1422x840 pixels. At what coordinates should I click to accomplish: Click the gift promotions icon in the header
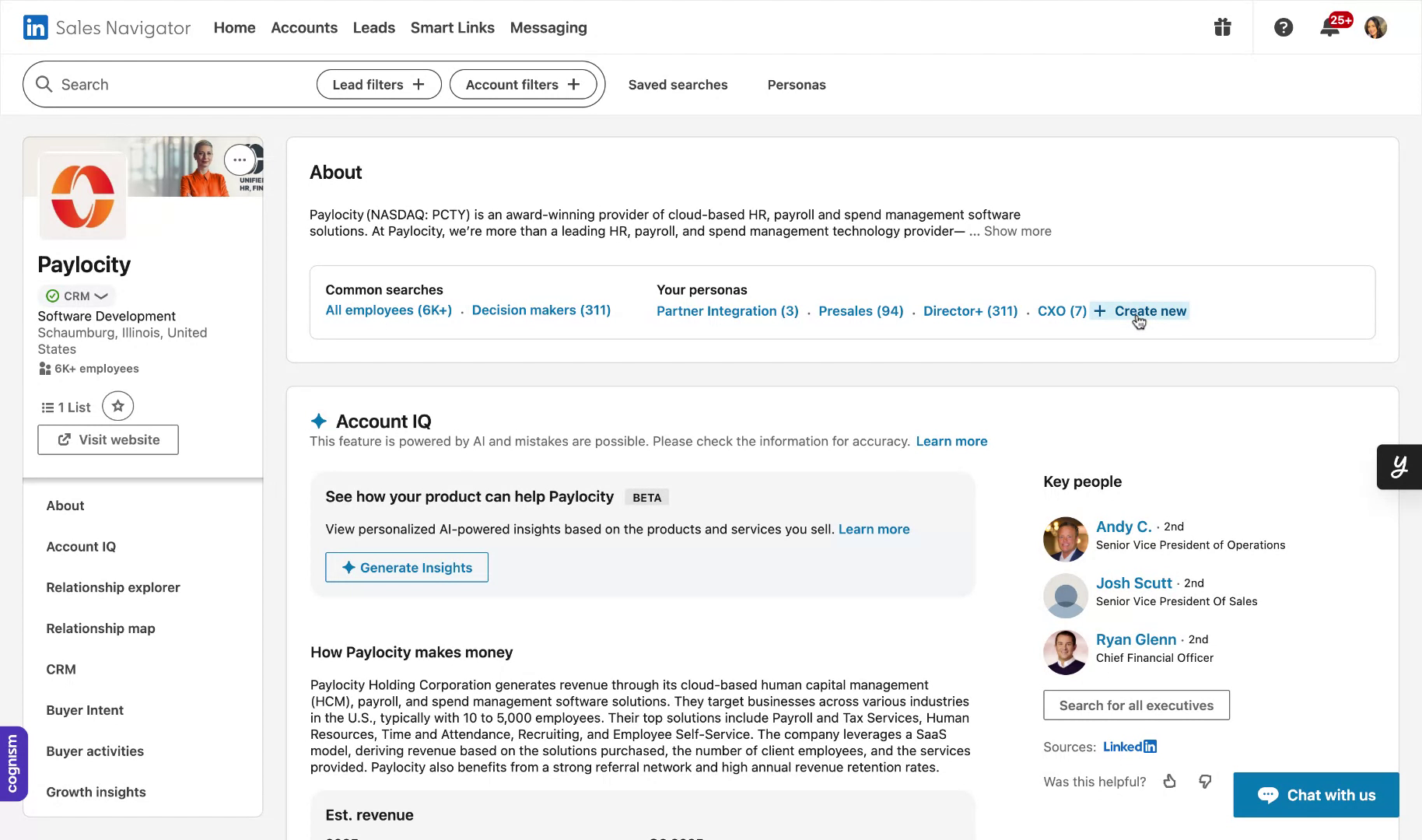1222,26
